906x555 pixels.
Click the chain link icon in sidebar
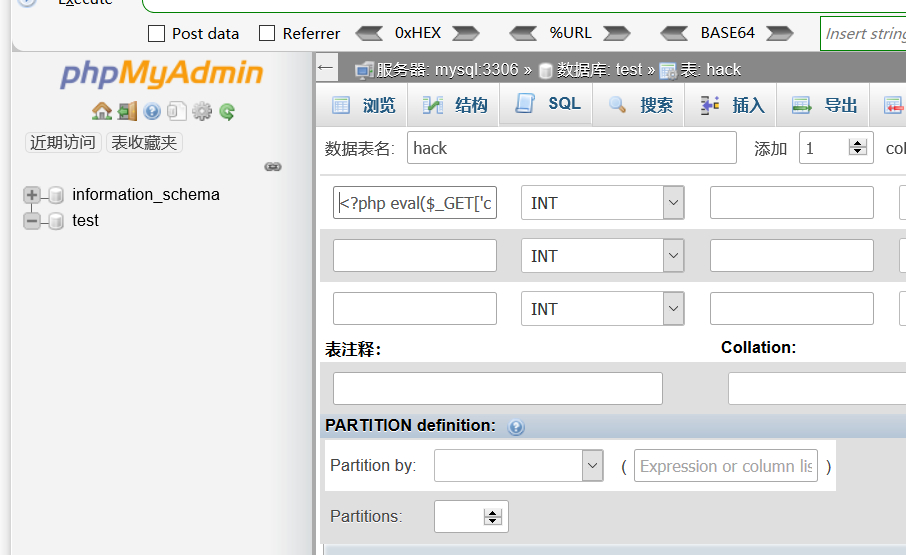coord(272,166)
